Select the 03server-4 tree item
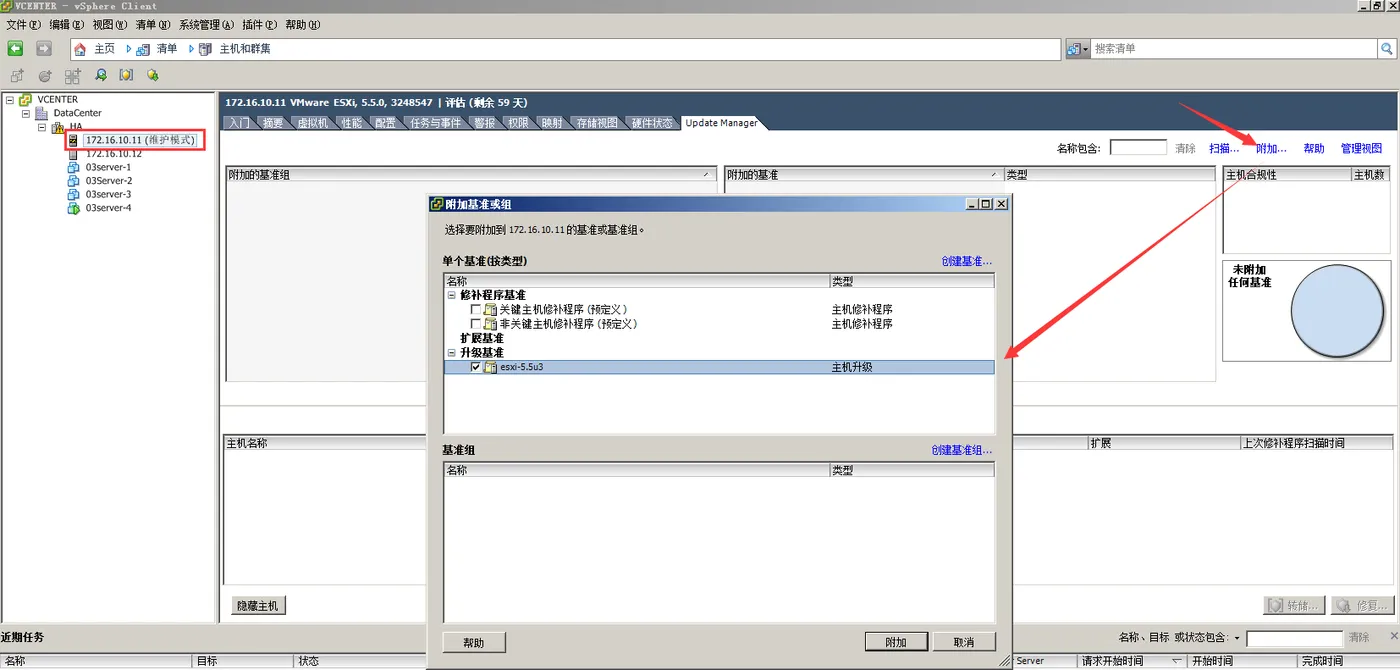The image size is (1400, 670). 108,208
